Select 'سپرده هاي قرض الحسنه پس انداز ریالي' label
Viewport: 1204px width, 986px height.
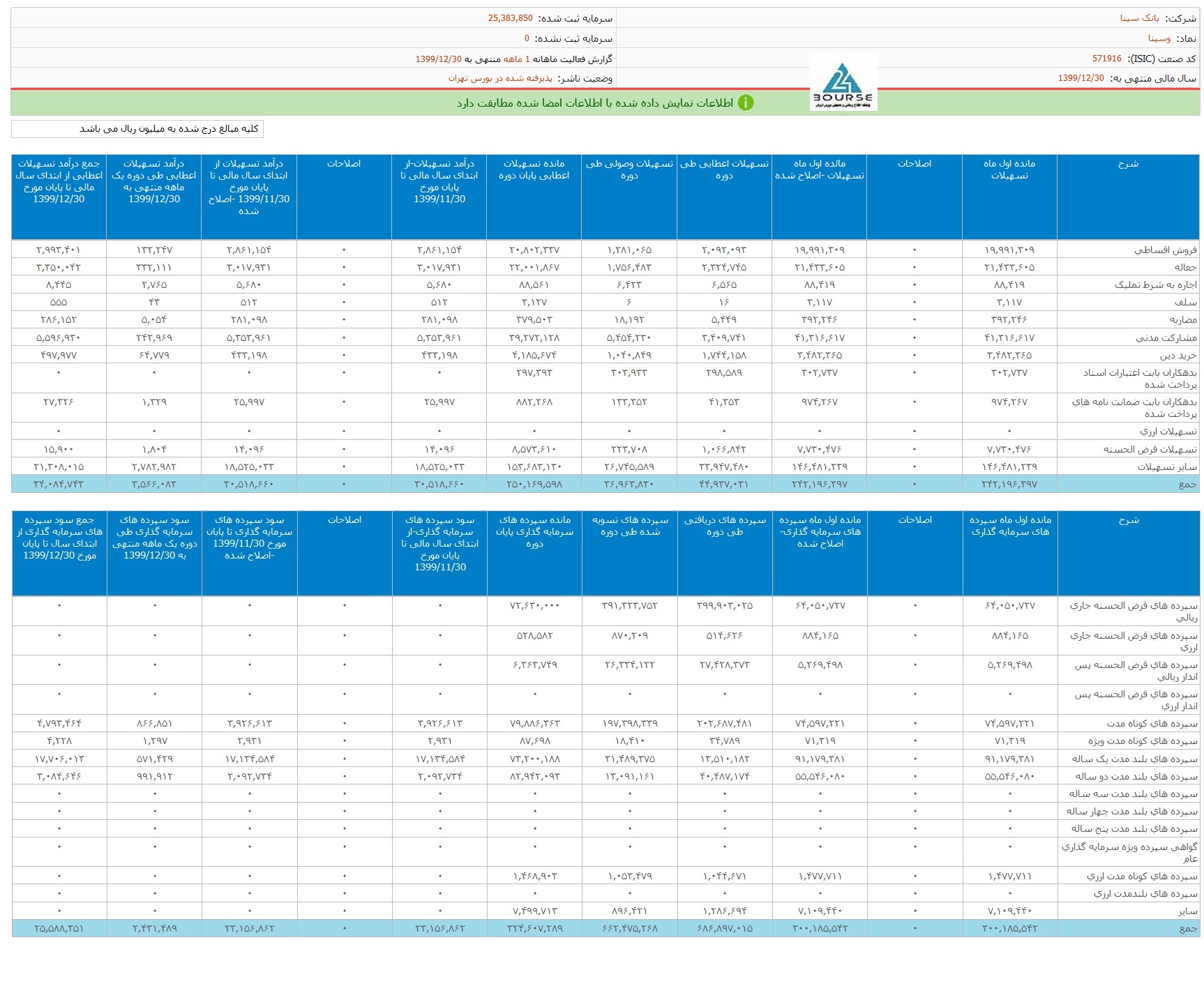pos(1136,671)
